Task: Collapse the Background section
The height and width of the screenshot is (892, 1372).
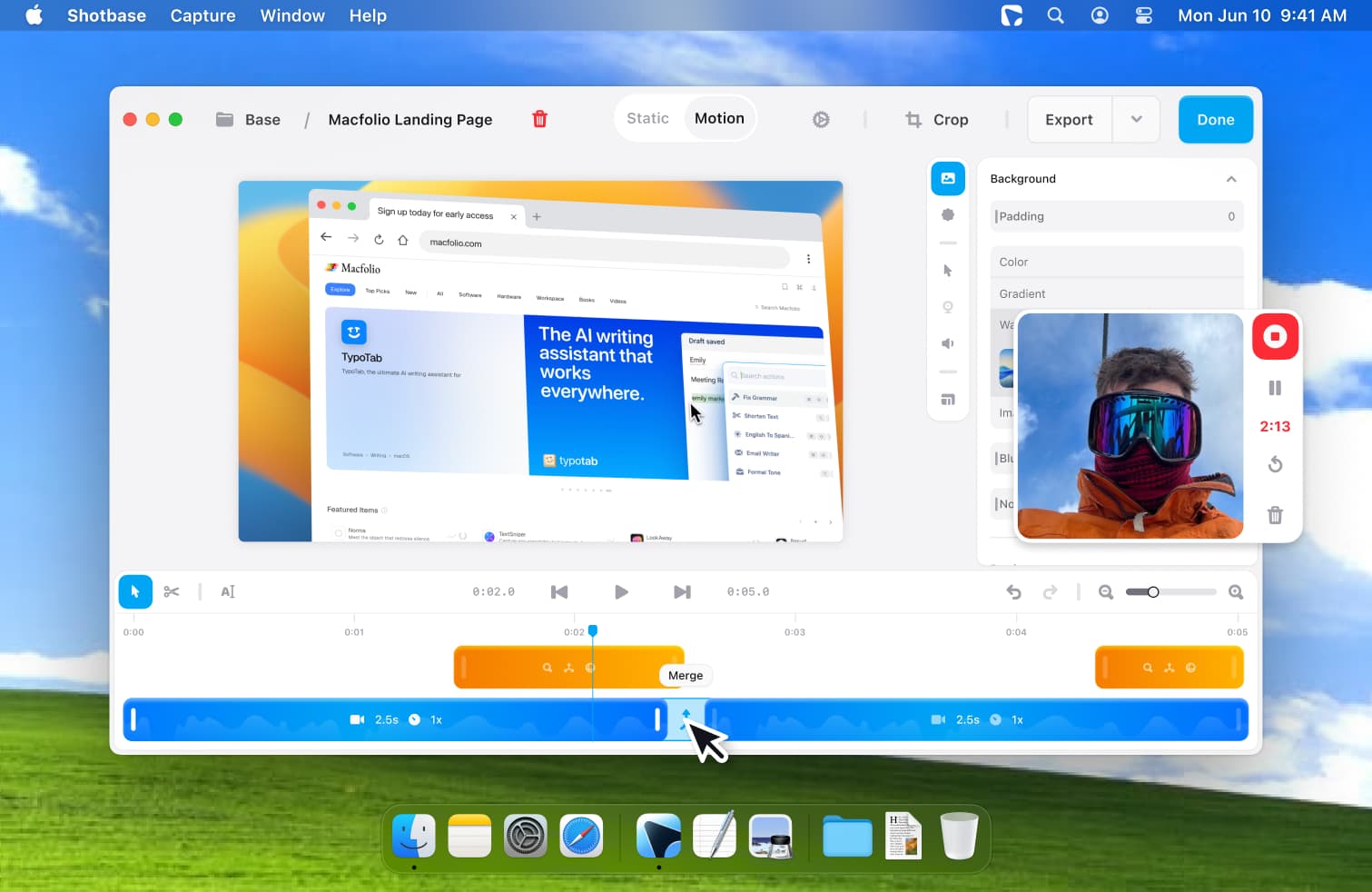Action: 1231,179
